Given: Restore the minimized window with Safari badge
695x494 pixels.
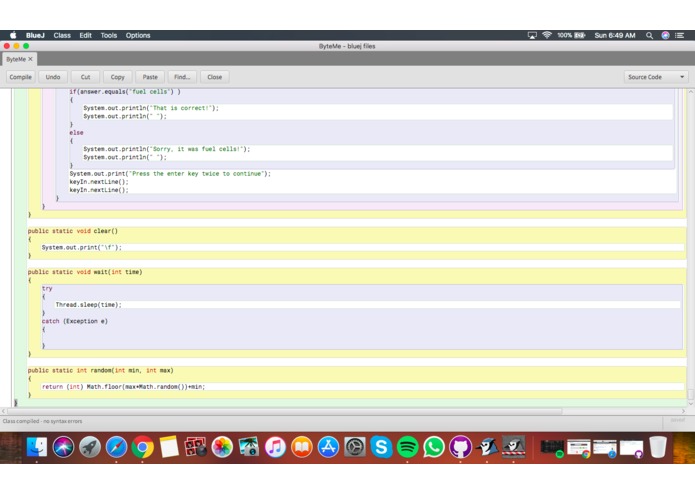Looking at the screenshot, I should click(605, 447).
